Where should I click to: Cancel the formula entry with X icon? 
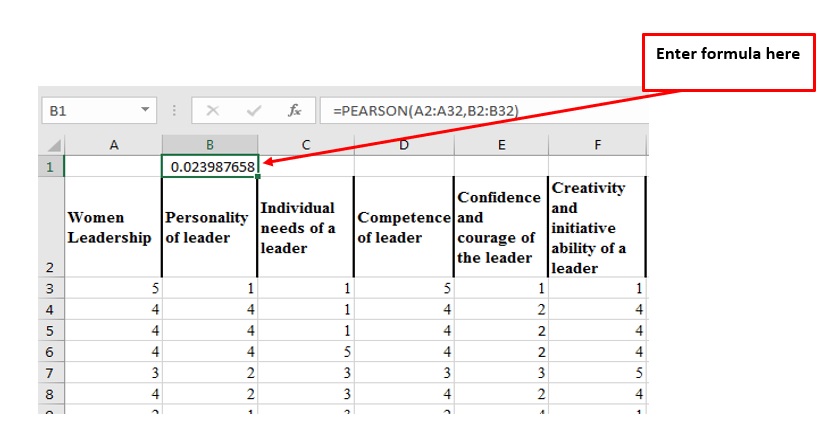click(213, 110)
